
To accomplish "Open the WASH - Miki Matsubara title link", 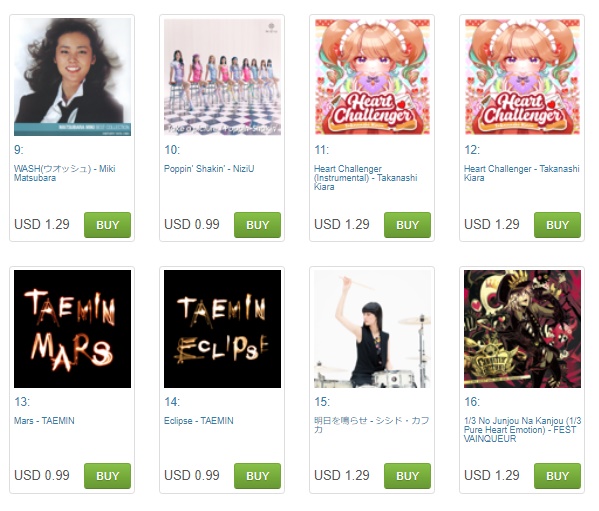I will (x=65, y=173).
